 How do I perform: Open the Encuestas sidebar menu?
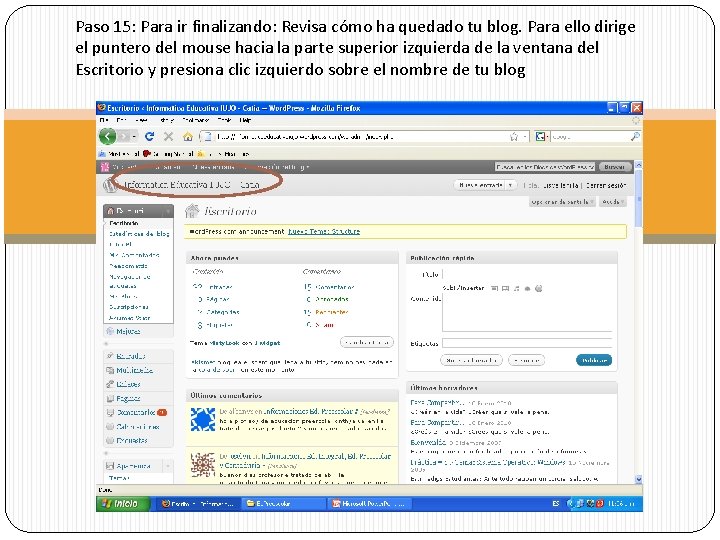click(x=131, y=440)
